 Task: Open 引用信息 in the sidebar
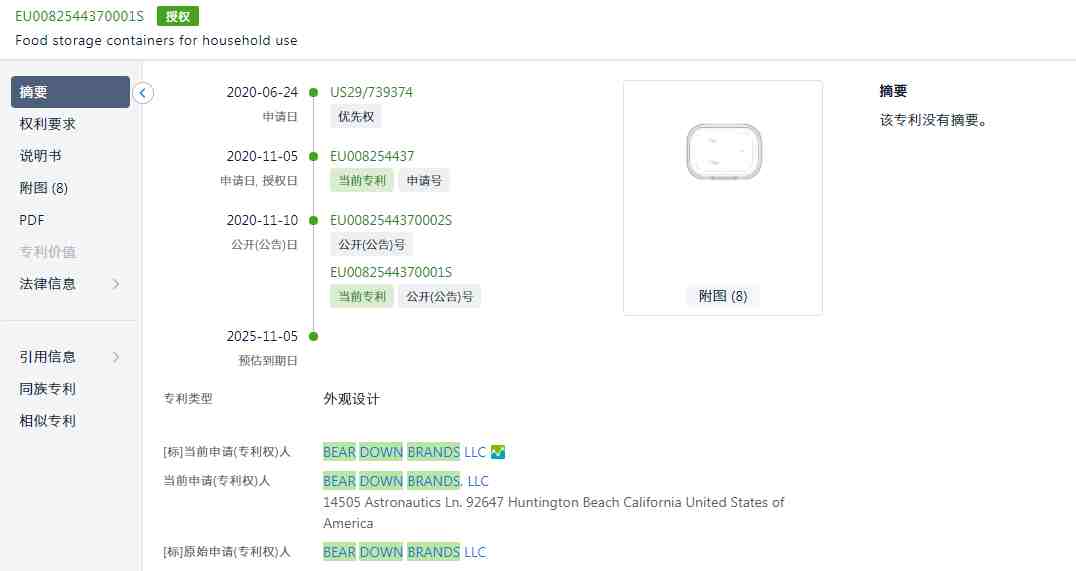tap(47, 357)
